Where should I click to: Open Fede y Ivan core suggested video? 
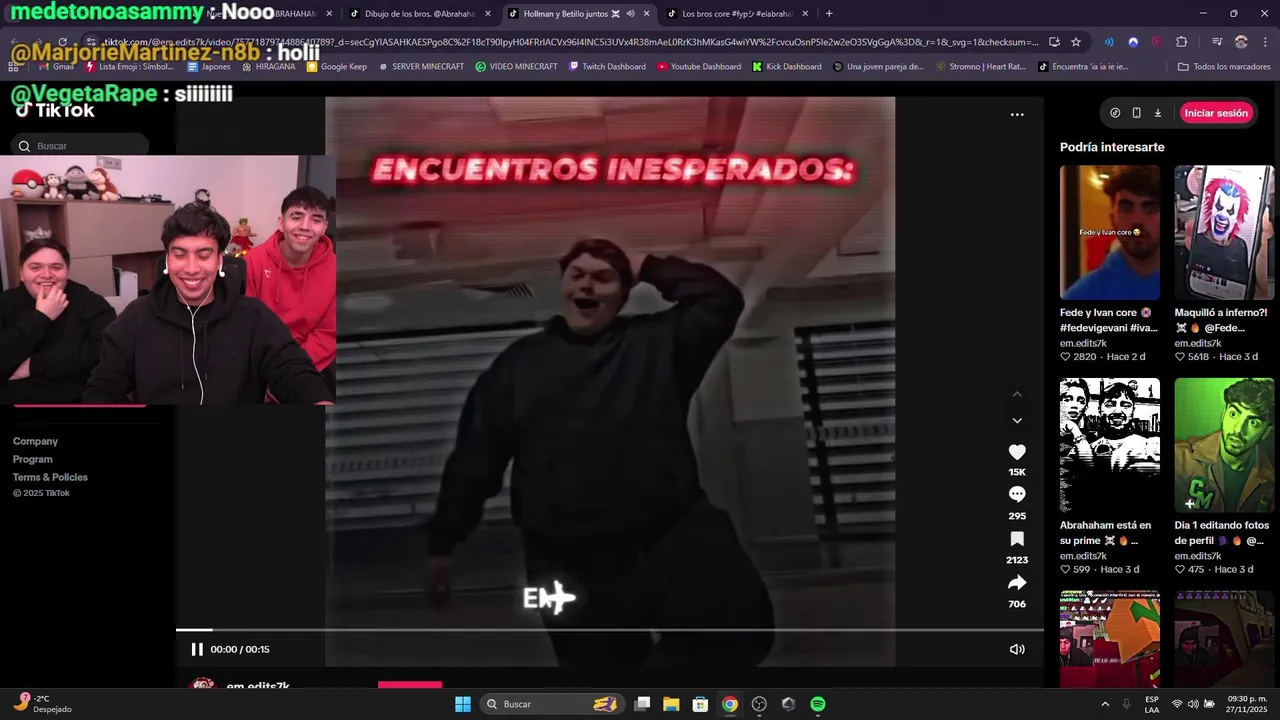click(x=1110, y=232)
